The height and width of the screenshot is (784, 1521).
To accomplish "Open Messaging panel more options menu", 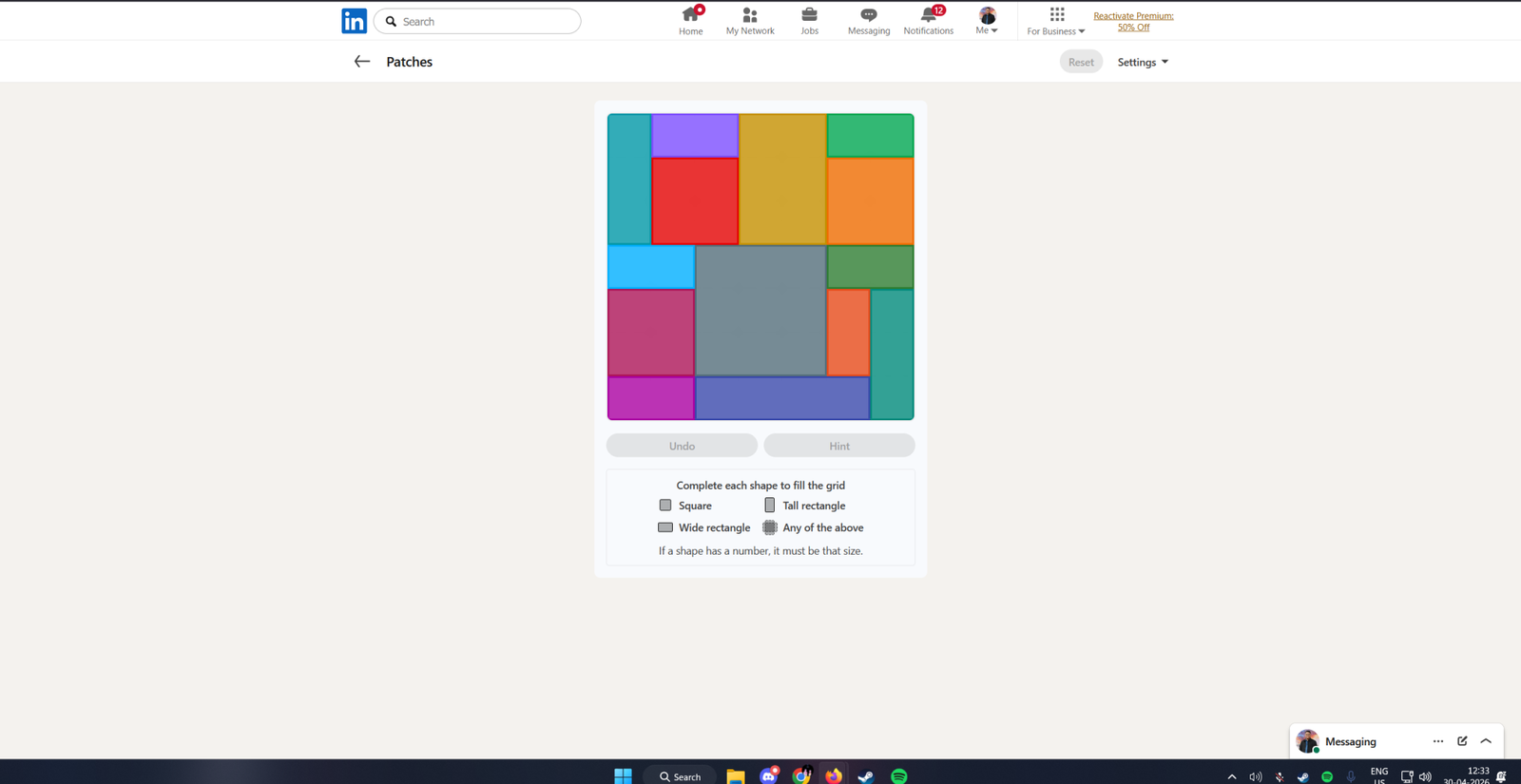I will [1437, 741].
